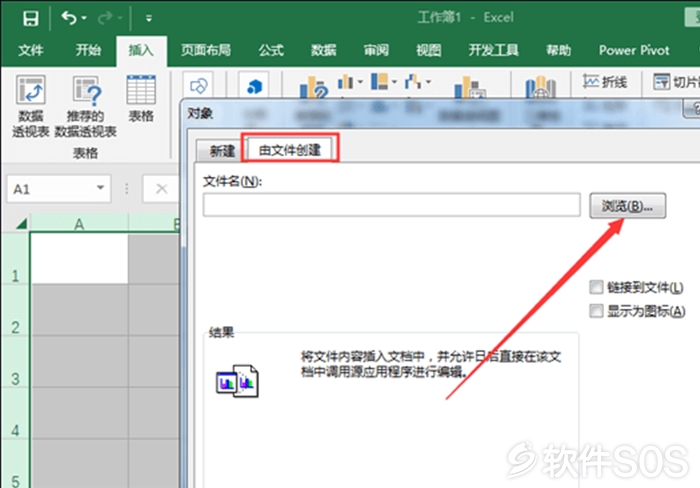Click the blue add-ins icon
700x488 pixels.
(x=254, y=85)
